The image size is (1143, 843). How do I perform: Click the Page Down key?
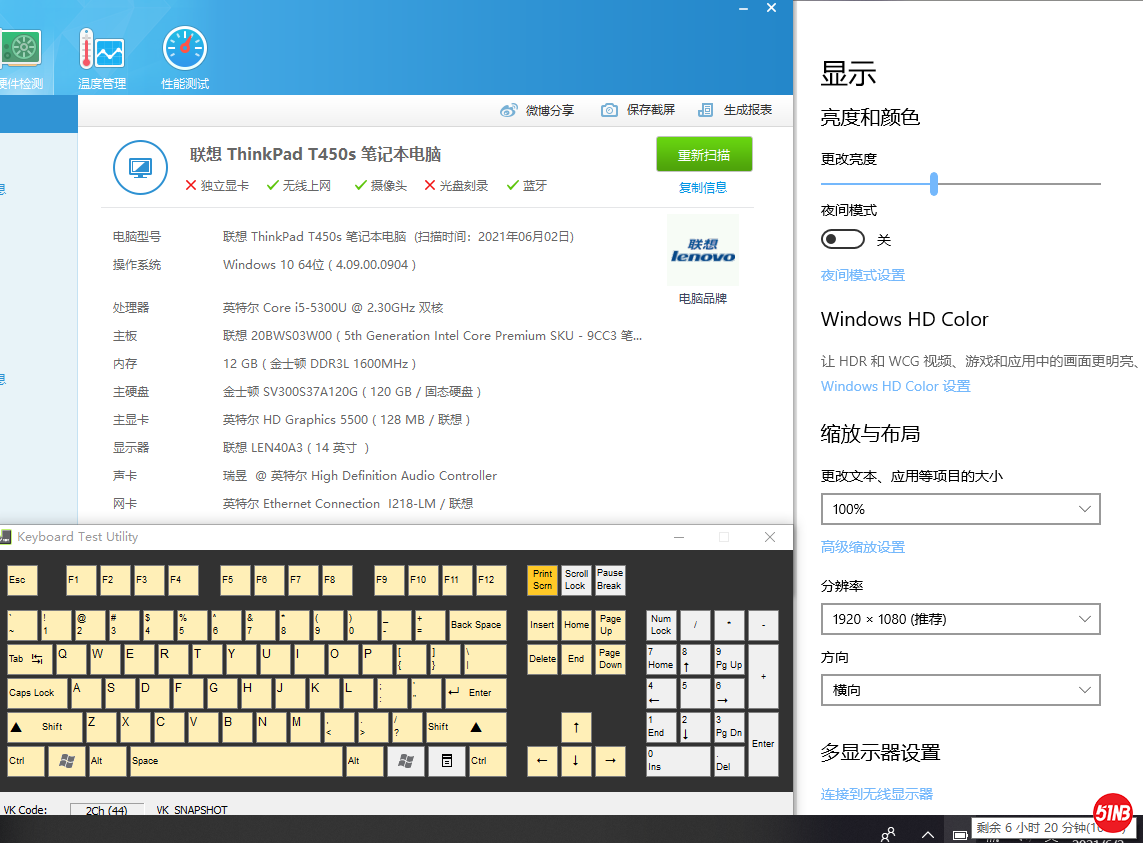point(610,659)
